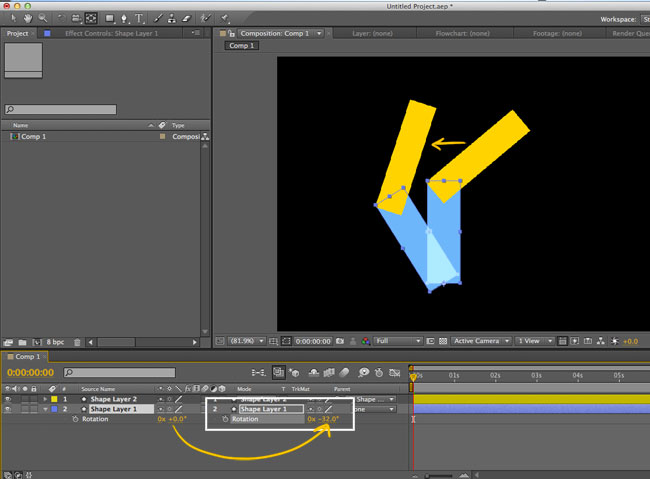Select the Puppet Pin tool
Viewport: 650px width, 479px height.
coord(224,18)
